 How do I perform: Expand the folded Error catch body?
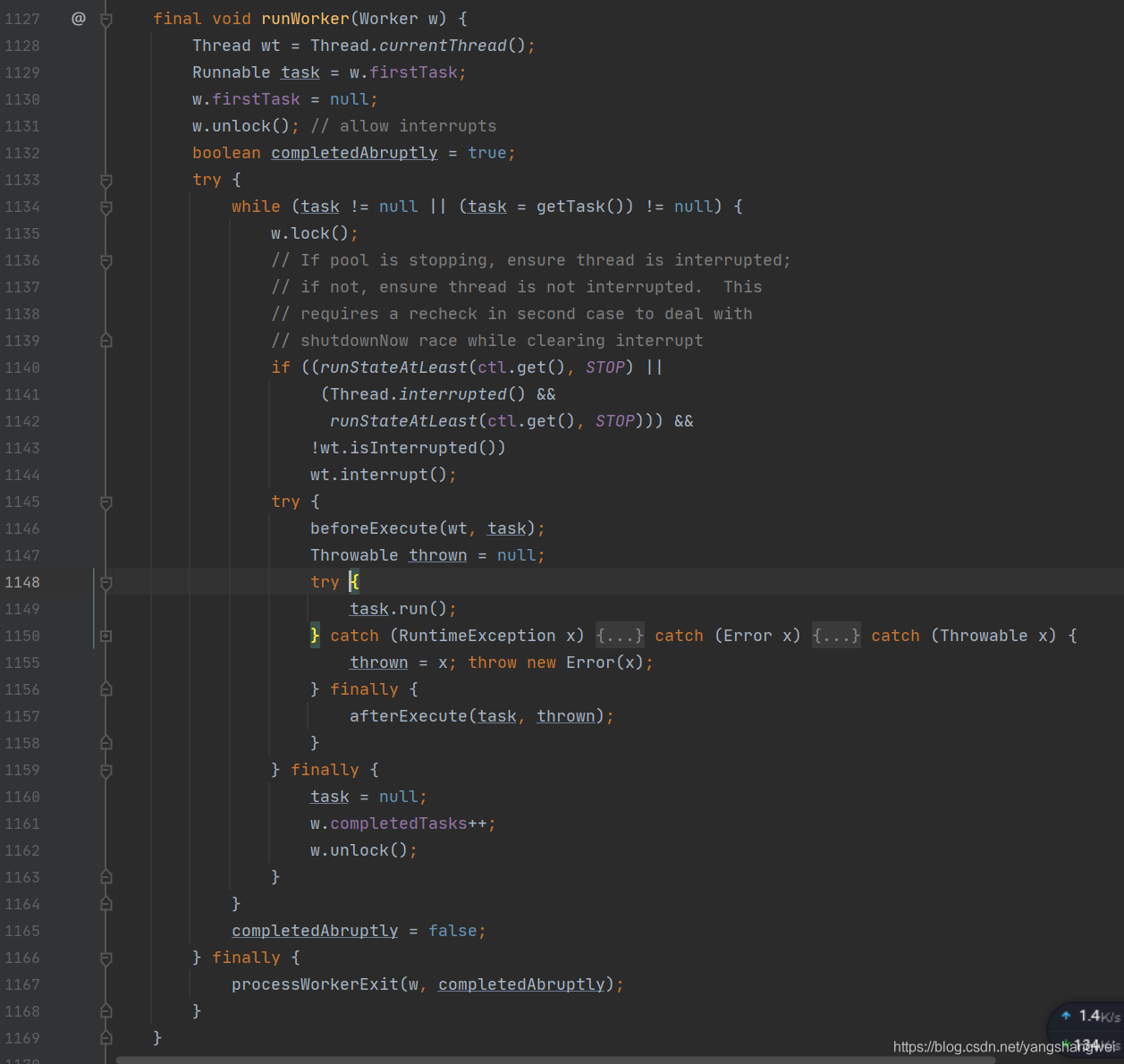(x=836, y=636)
